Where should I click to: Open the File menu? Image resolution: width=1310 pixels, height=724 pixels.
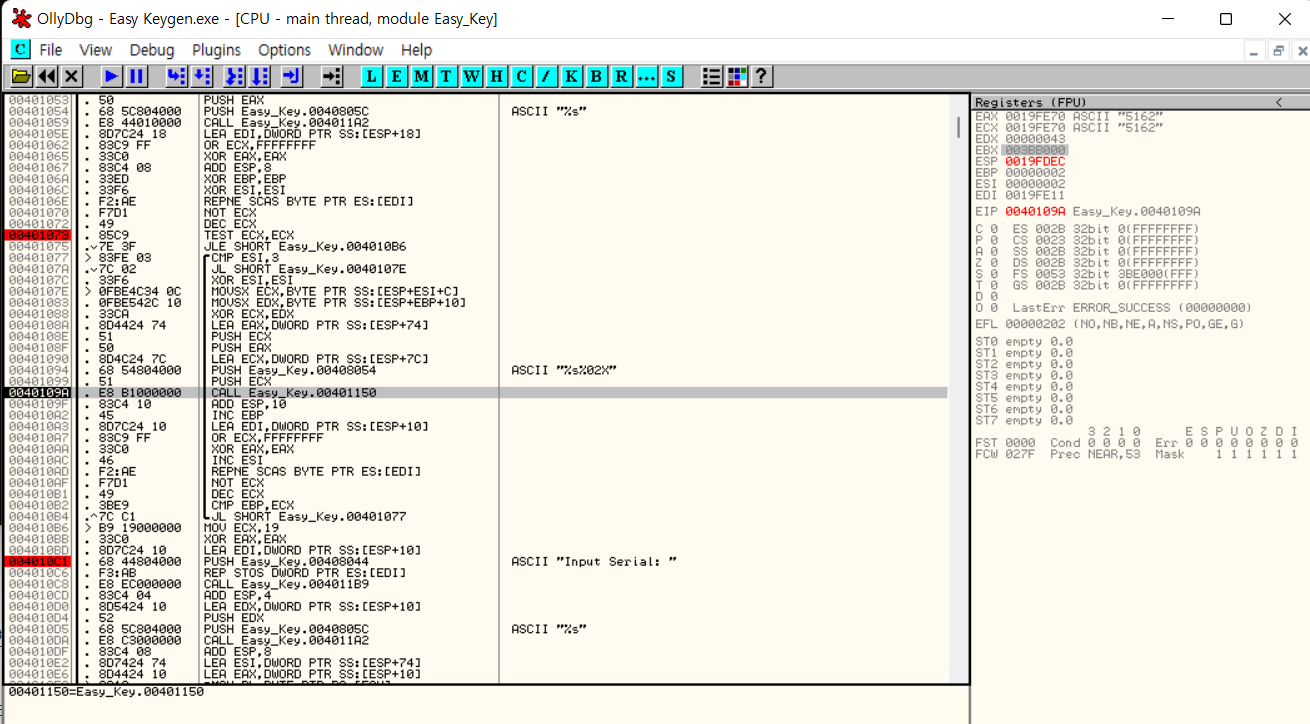click(x=50, y=50)
